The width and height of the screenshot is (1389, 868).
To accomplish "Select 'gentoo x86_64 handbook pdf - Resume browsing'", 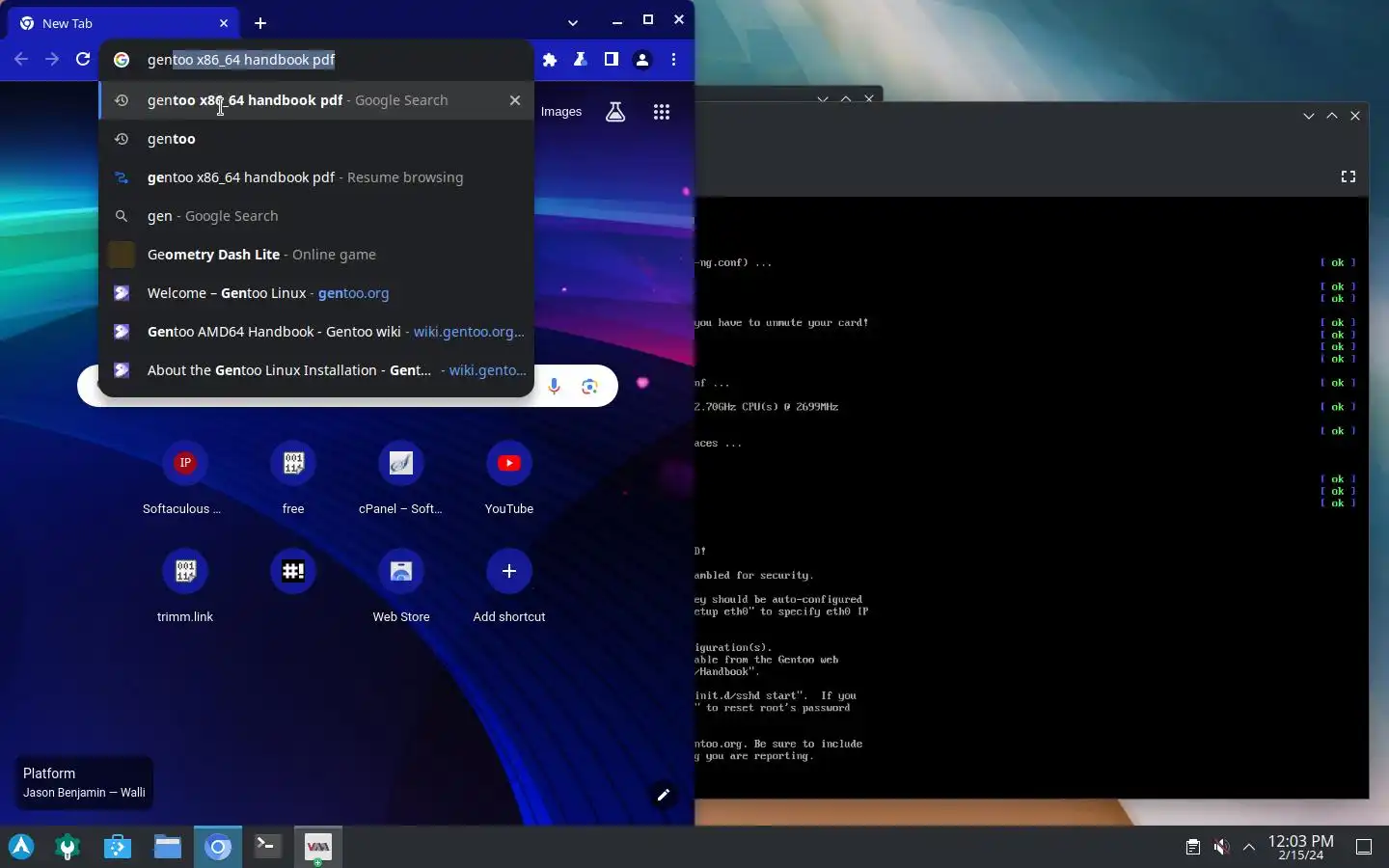I will tap(316, 177).
